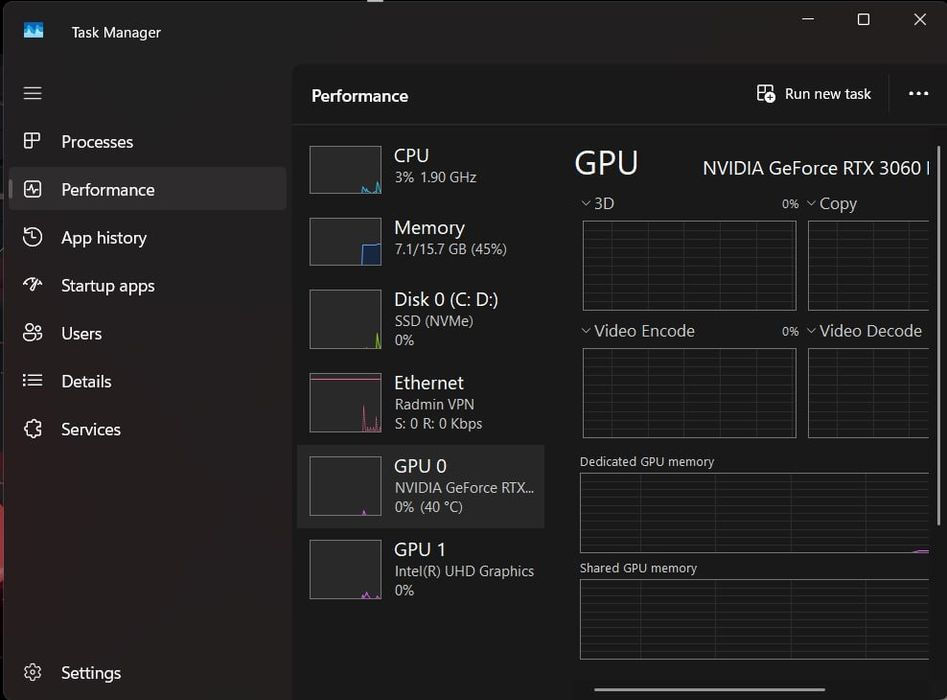Select the GPU 0 mini graph thumbnail

[345, 486]
